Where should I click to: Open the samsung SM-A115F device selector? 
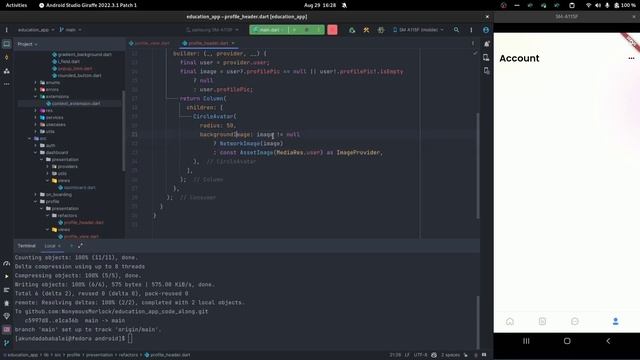(x=212, y=30)
